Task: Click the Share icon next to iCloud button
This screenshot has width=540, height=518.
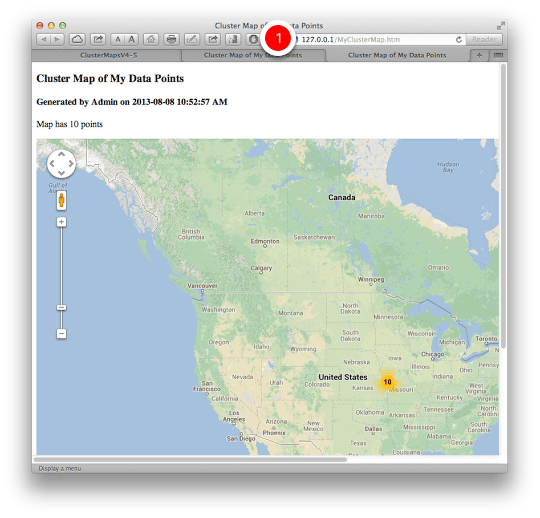Action: tap(98, 40)
